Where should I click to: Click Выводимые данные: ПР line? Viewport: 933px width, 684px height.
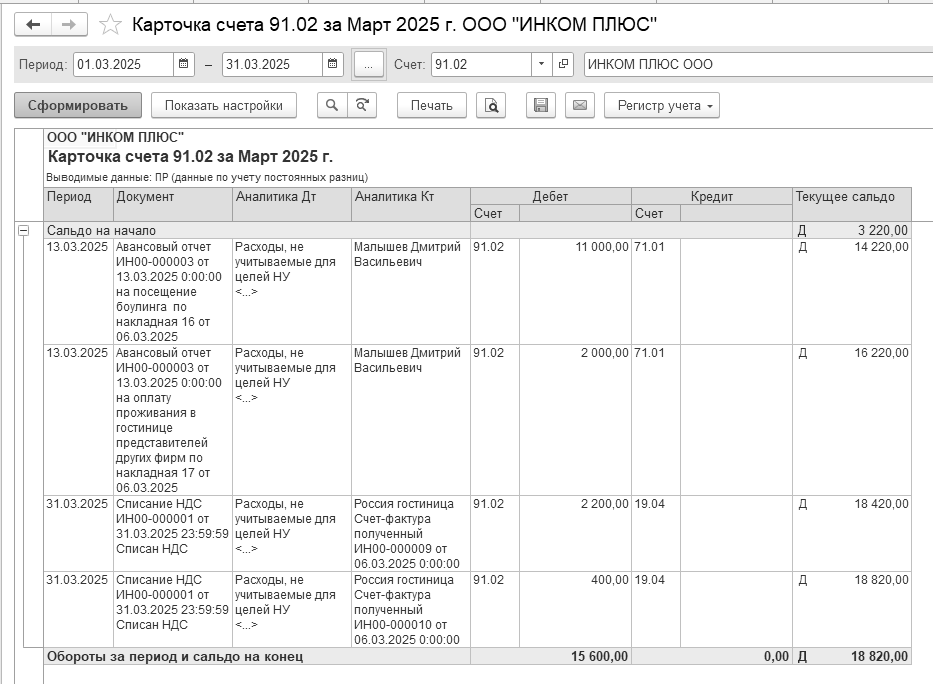(207, 177)
